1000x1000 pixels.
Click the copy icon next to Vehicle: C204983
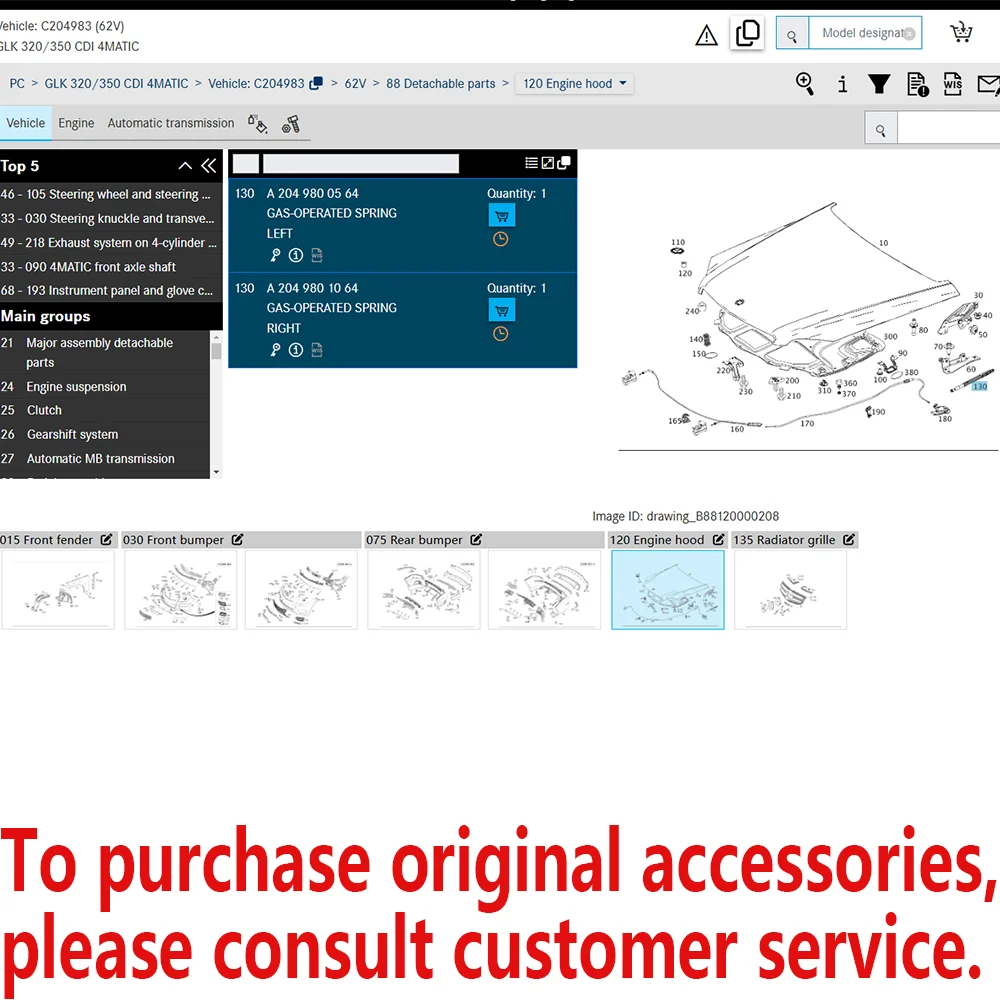tap(316, 84)
